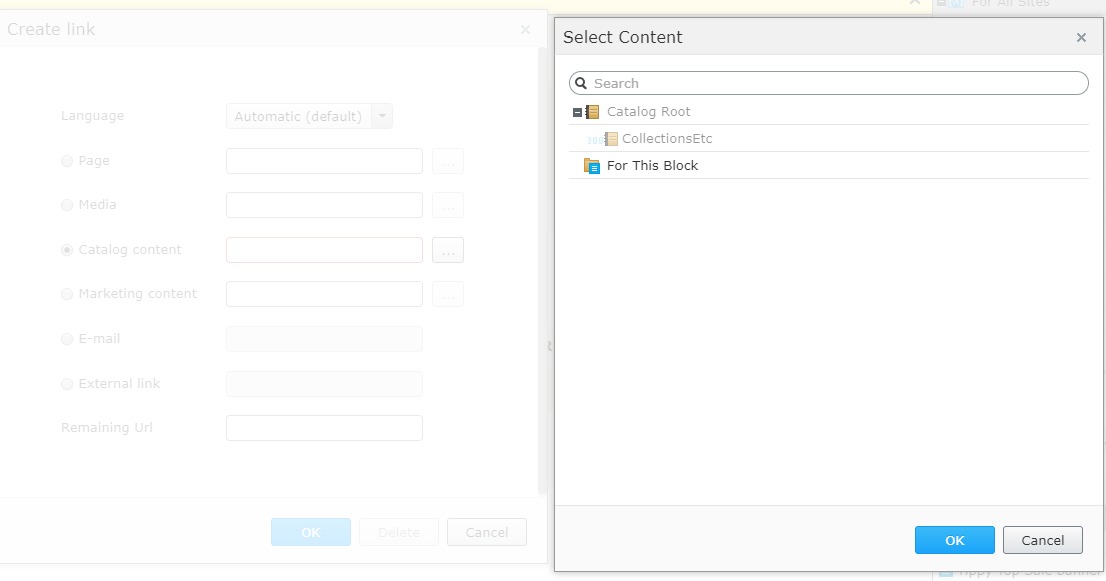Click browse button next to Catalog content
Image resolution: width=1106 pixels, height=581 pixels.
coord(448,251)
